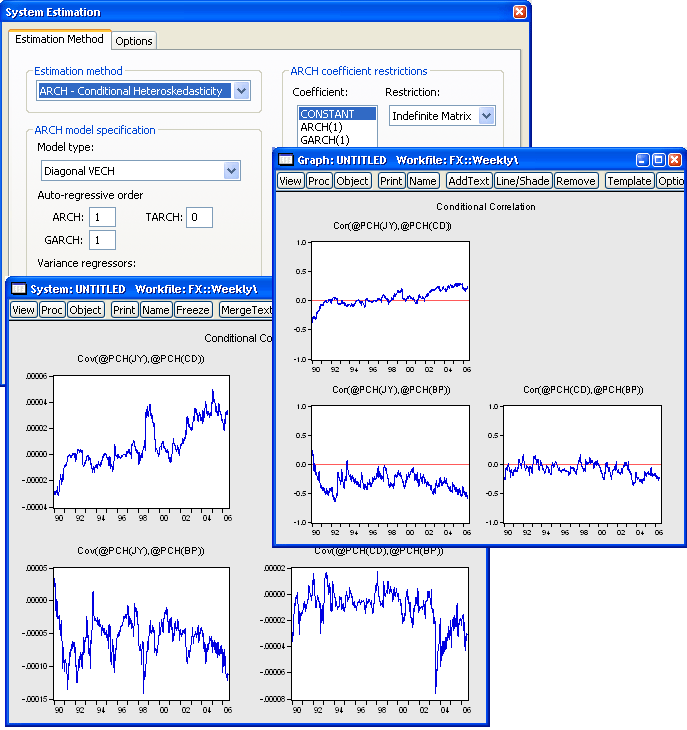
Task: Expand the Estimation method dropdown
Action: pos(241,91)
